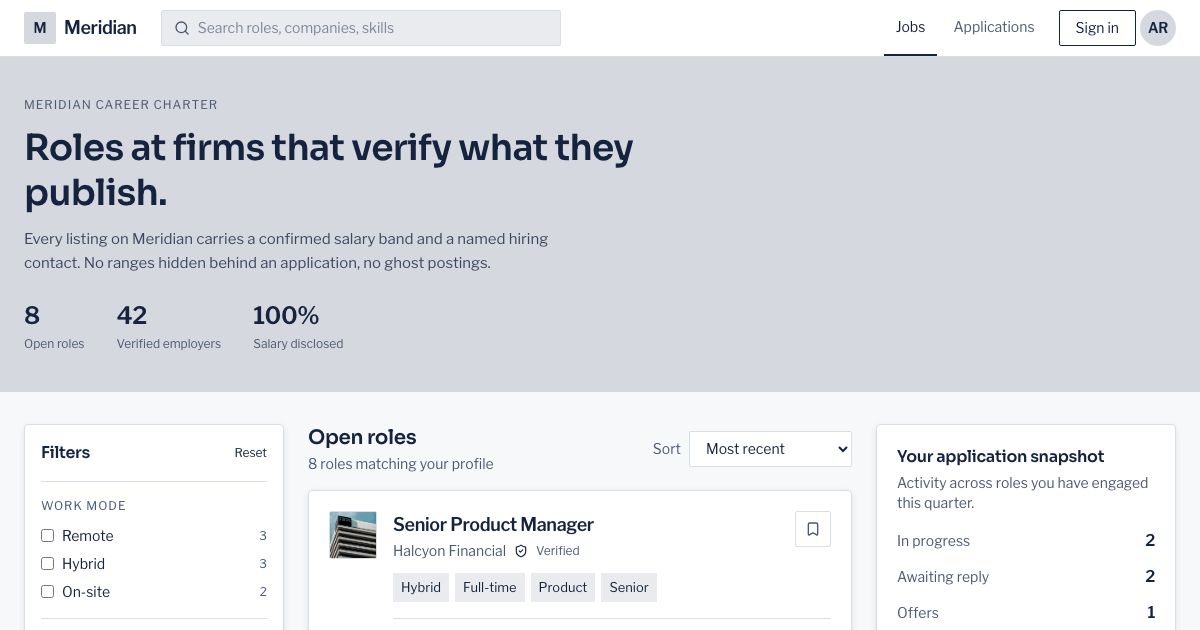Click the '8 roles matching your profile' text
The width and height of the screenshot is (1200, 630).
pyautogui.click(x=401, y=464)
